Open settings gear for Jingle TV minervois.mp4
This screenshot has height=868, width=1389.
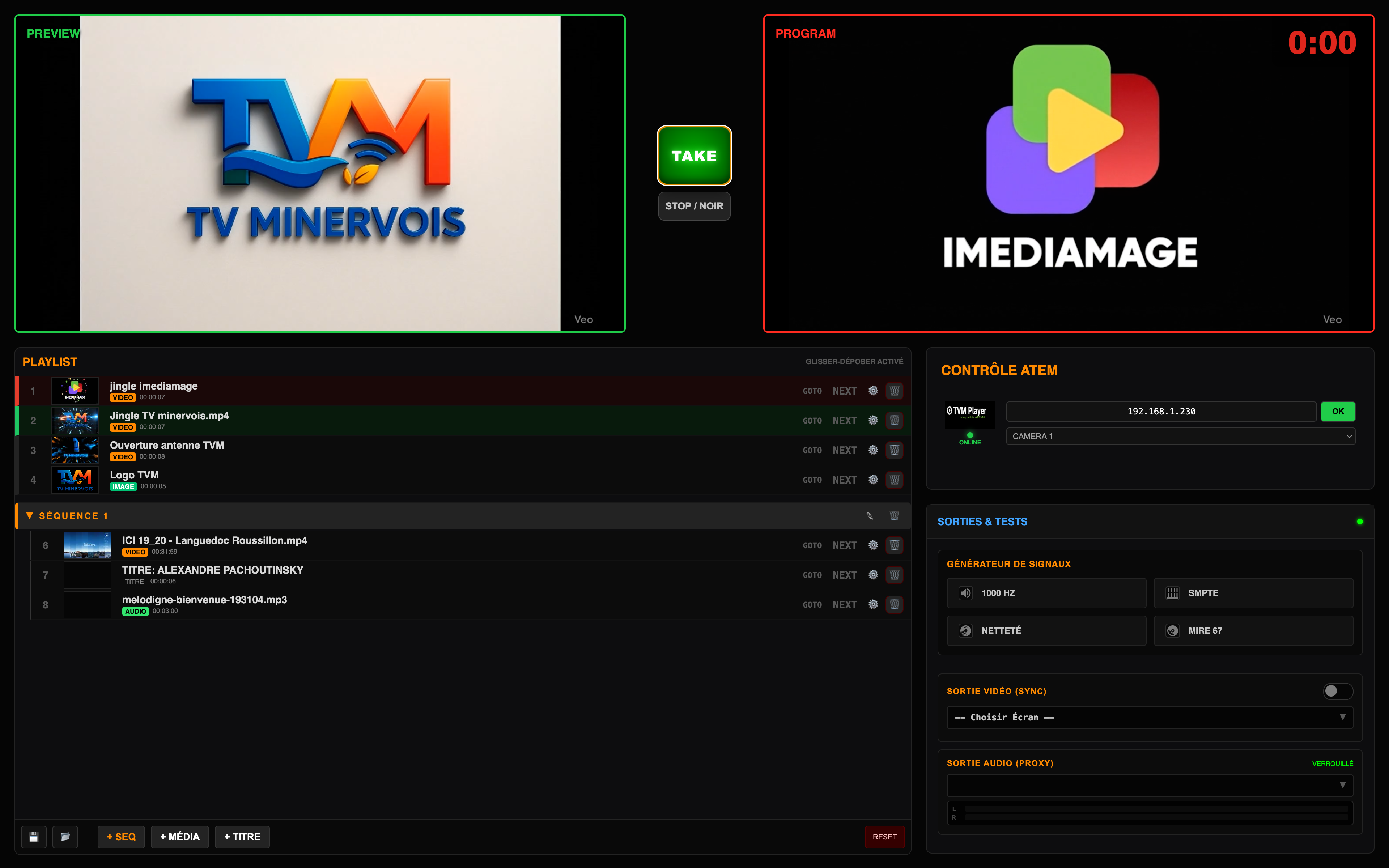[873, 421]
